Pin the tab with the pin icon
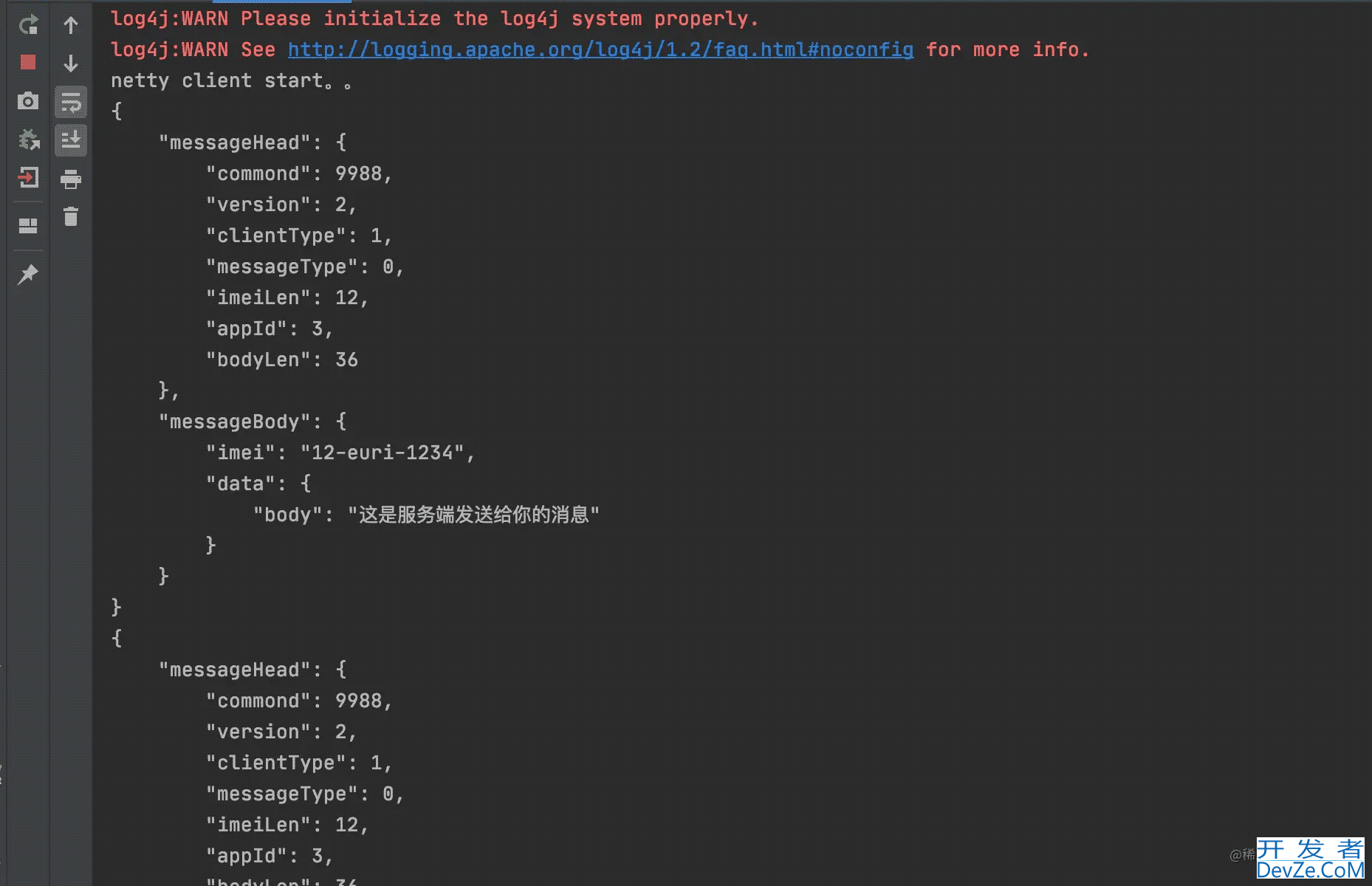Viewport: 1372px width, 886px height. click(x=28, y=275)
